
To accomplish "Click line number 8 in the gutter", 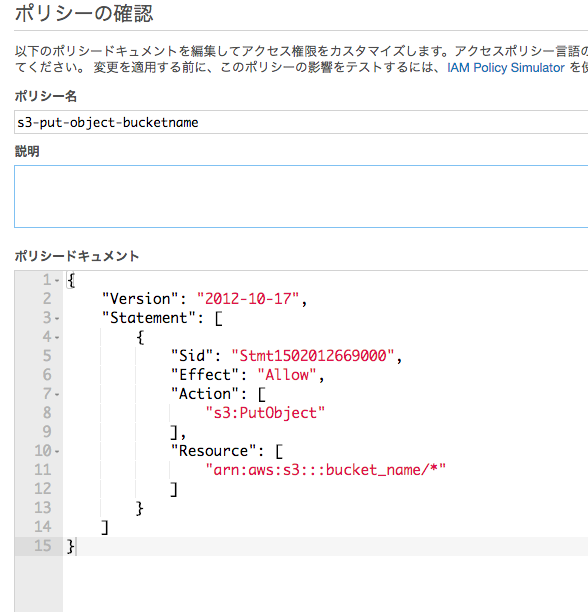I will click(47, 413).
